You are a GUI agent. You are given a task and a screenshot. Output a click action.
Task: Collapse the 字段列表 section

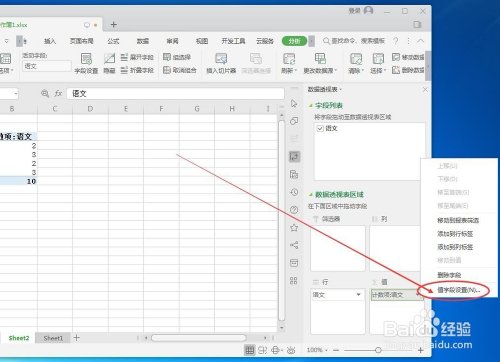point(311,106)
